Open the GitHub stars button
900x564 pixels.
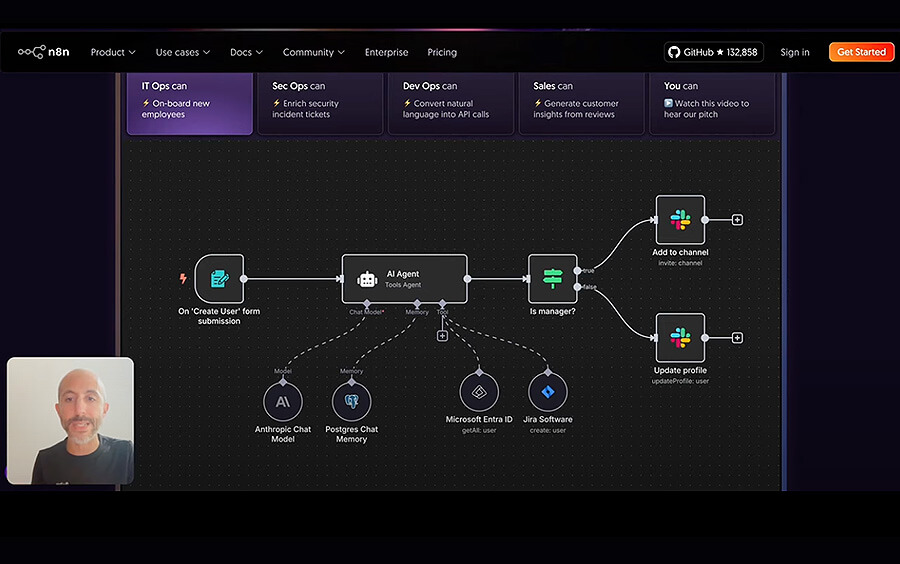[713, 52]
